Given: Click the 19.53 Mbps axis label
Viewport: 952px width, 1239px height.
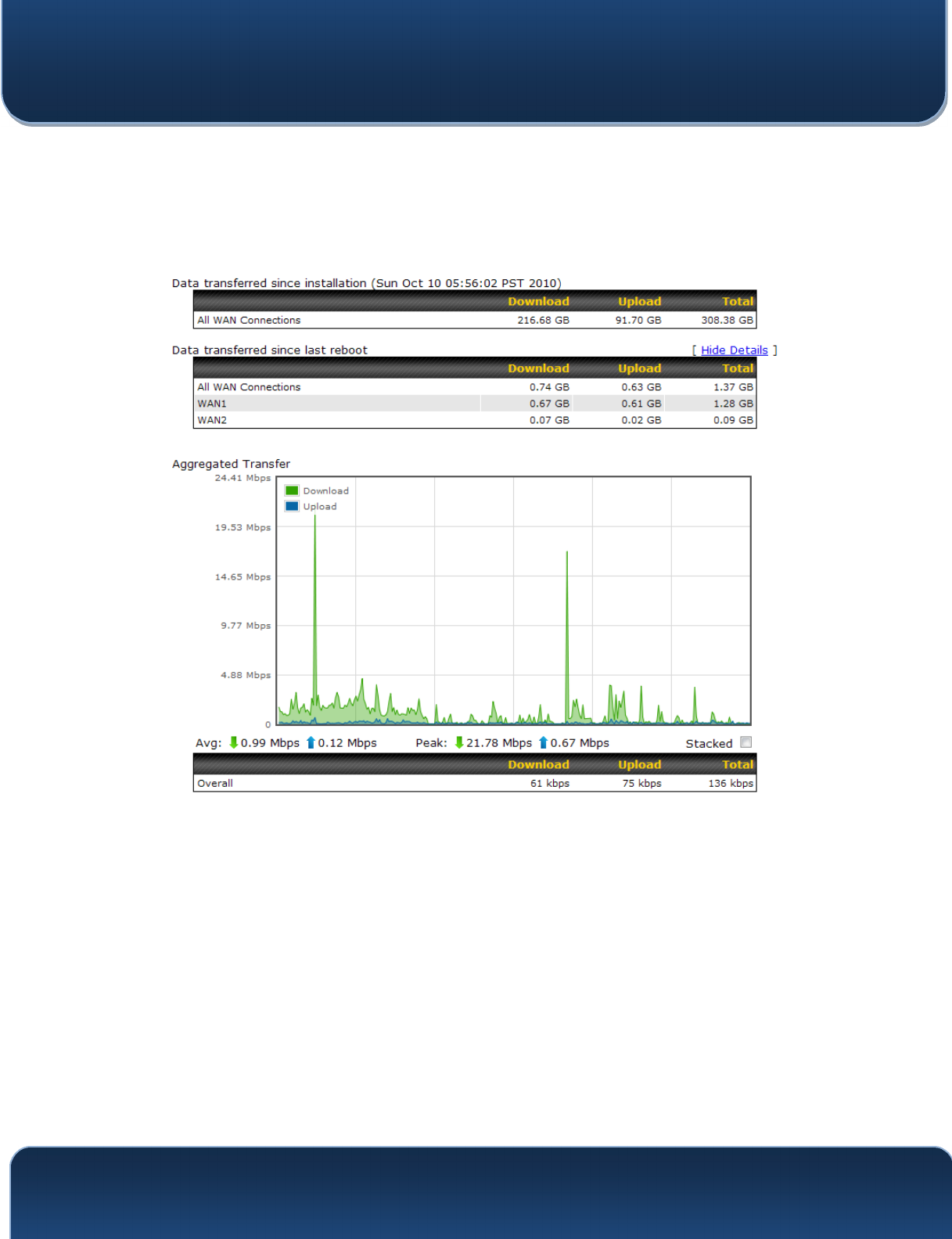Looking at the screenshot, I should (242, 527).
